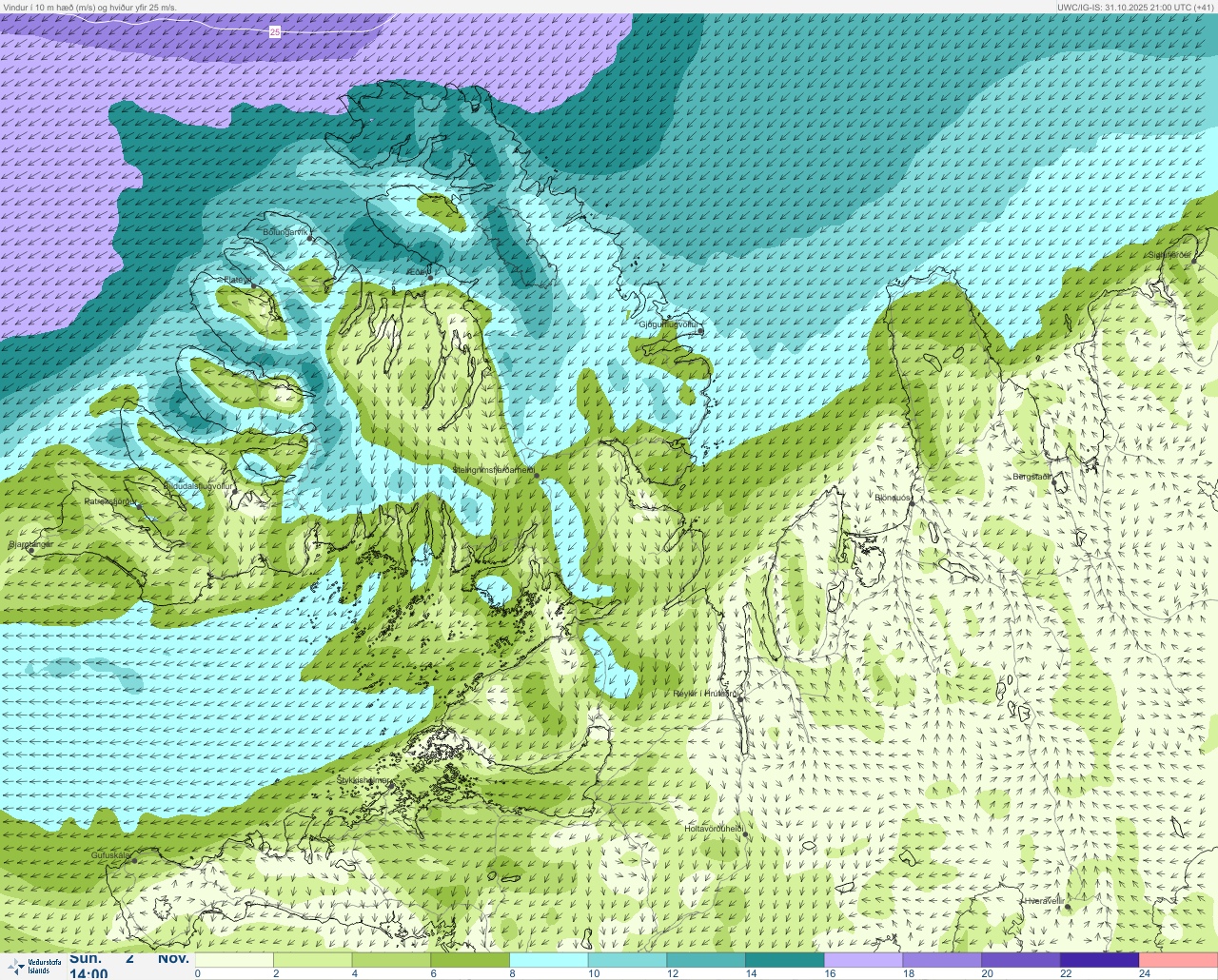Click the Siglufjörður station label
Viewport: 1218px width, 980px height.
coord(1169,255)
